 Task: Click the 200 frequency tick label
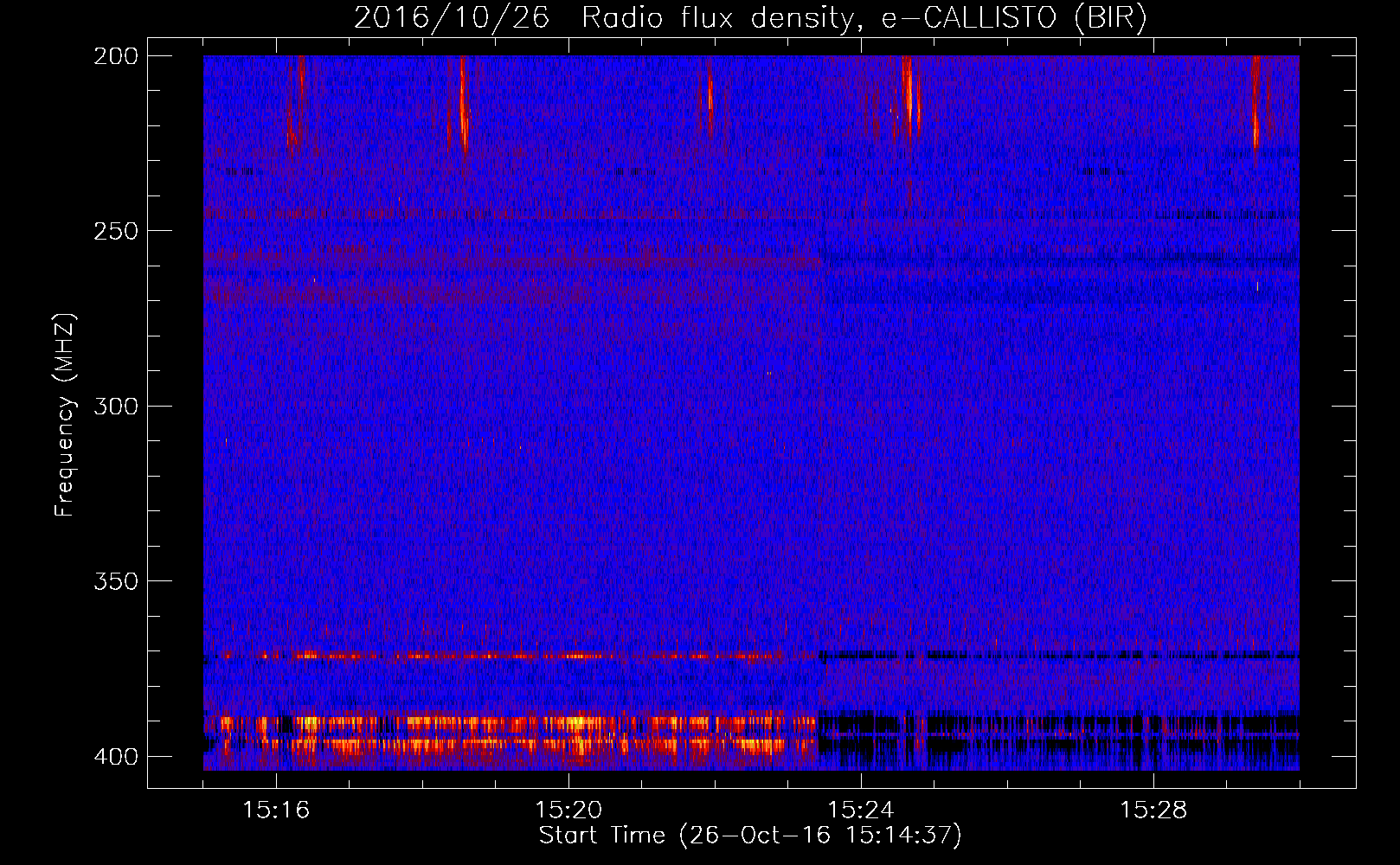pos(116,56)
